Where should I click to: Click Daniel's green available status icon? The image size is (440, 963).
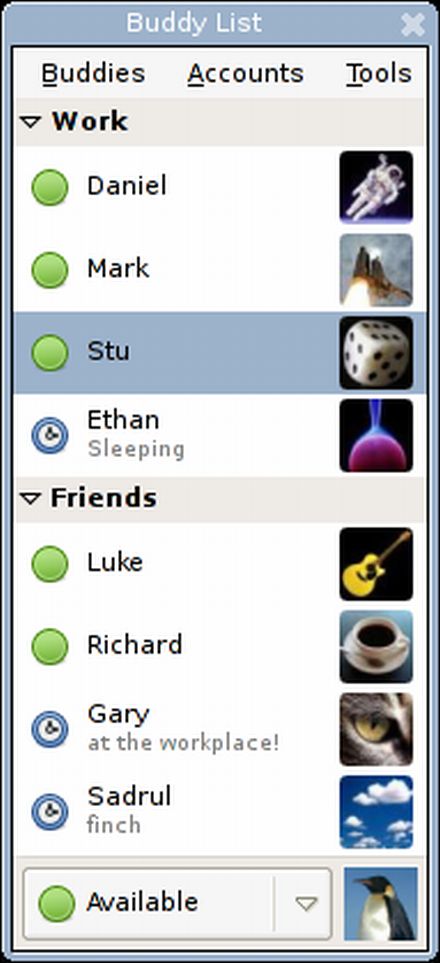pyautogui.click(x=50, y=187)
